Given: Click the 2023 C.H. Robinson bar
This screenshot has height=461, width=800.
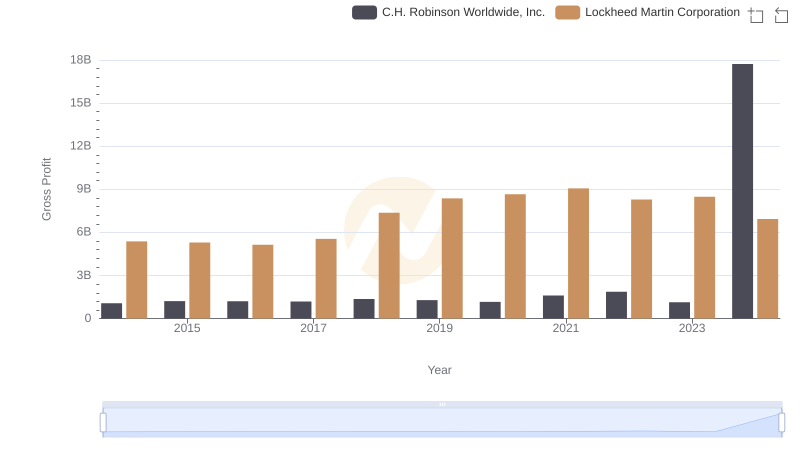Looking at the screenshot, I should pyautogui.click(x=680, y=310).
